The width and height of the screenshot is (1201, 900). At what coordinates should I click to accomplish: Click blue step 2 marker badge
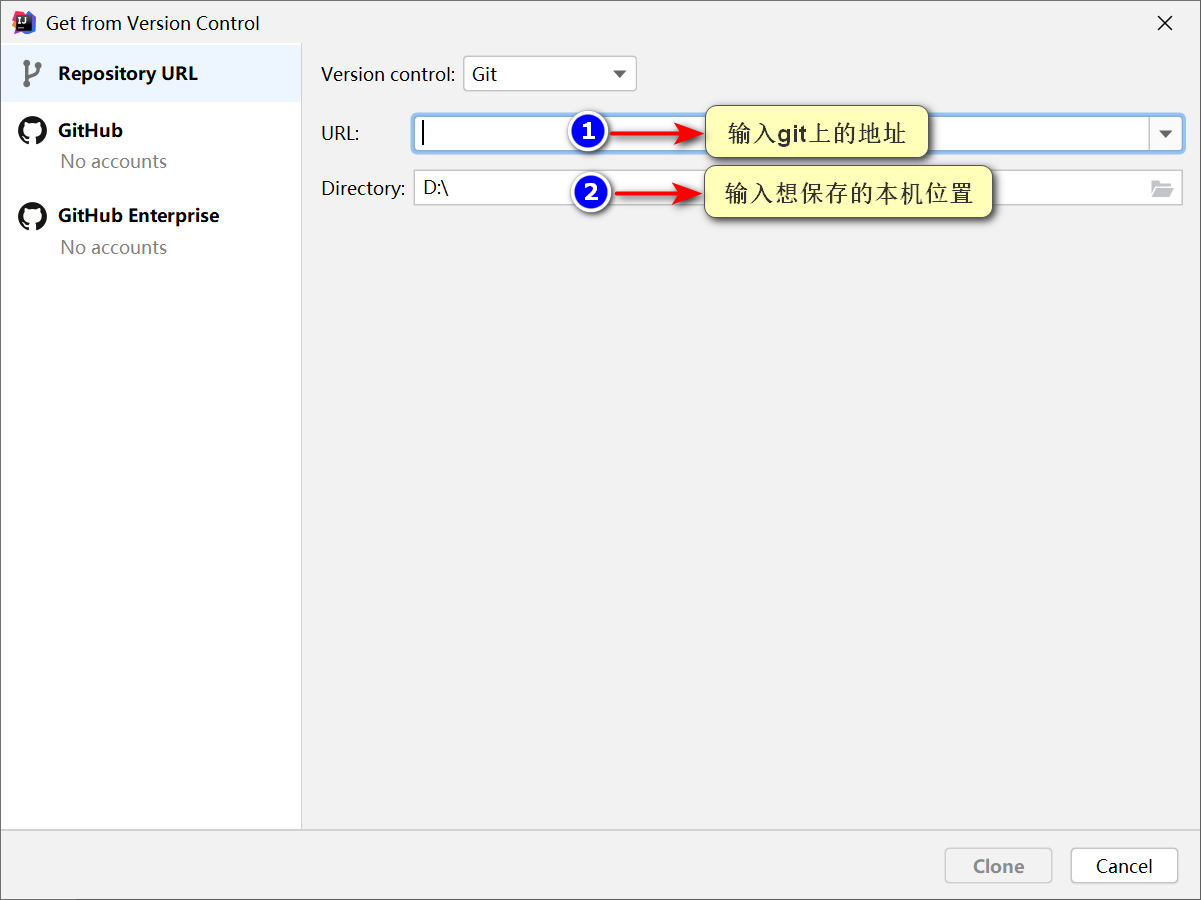[x=591, y=192]
